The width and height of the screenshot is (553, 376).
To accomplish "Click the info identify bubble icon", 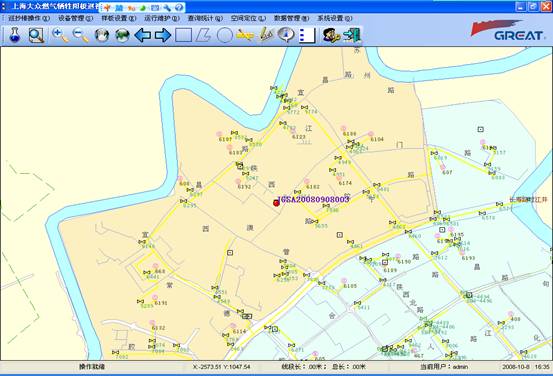I will 286,35.
